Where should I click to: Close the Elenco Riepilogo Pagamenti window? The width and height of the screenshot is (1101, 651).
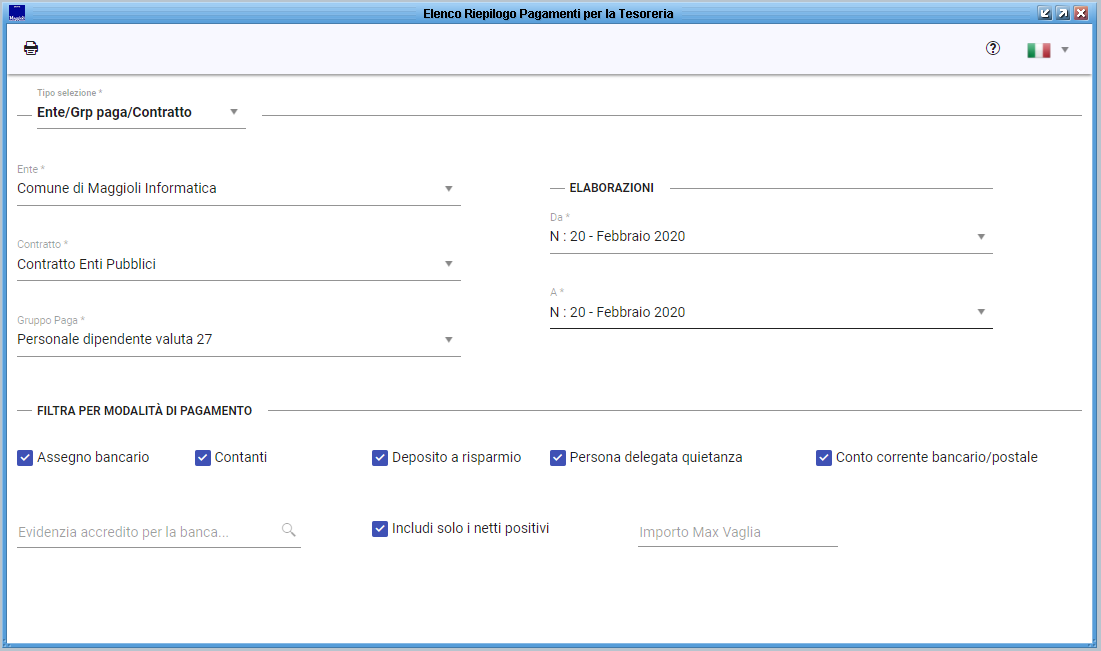click(1081, 13)
